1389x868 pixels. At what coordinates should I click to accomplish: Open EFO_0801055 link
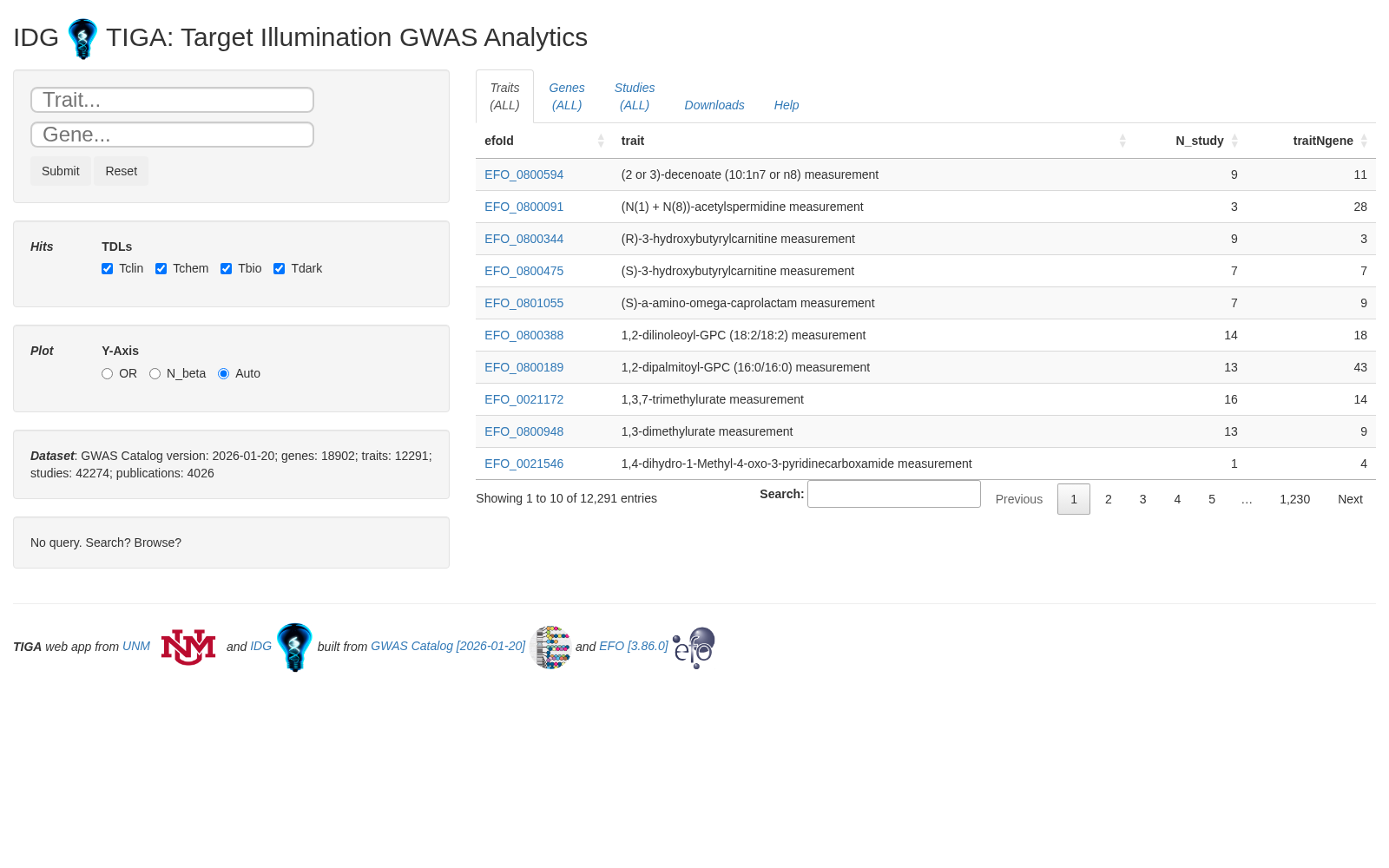[x=523, y=303]
